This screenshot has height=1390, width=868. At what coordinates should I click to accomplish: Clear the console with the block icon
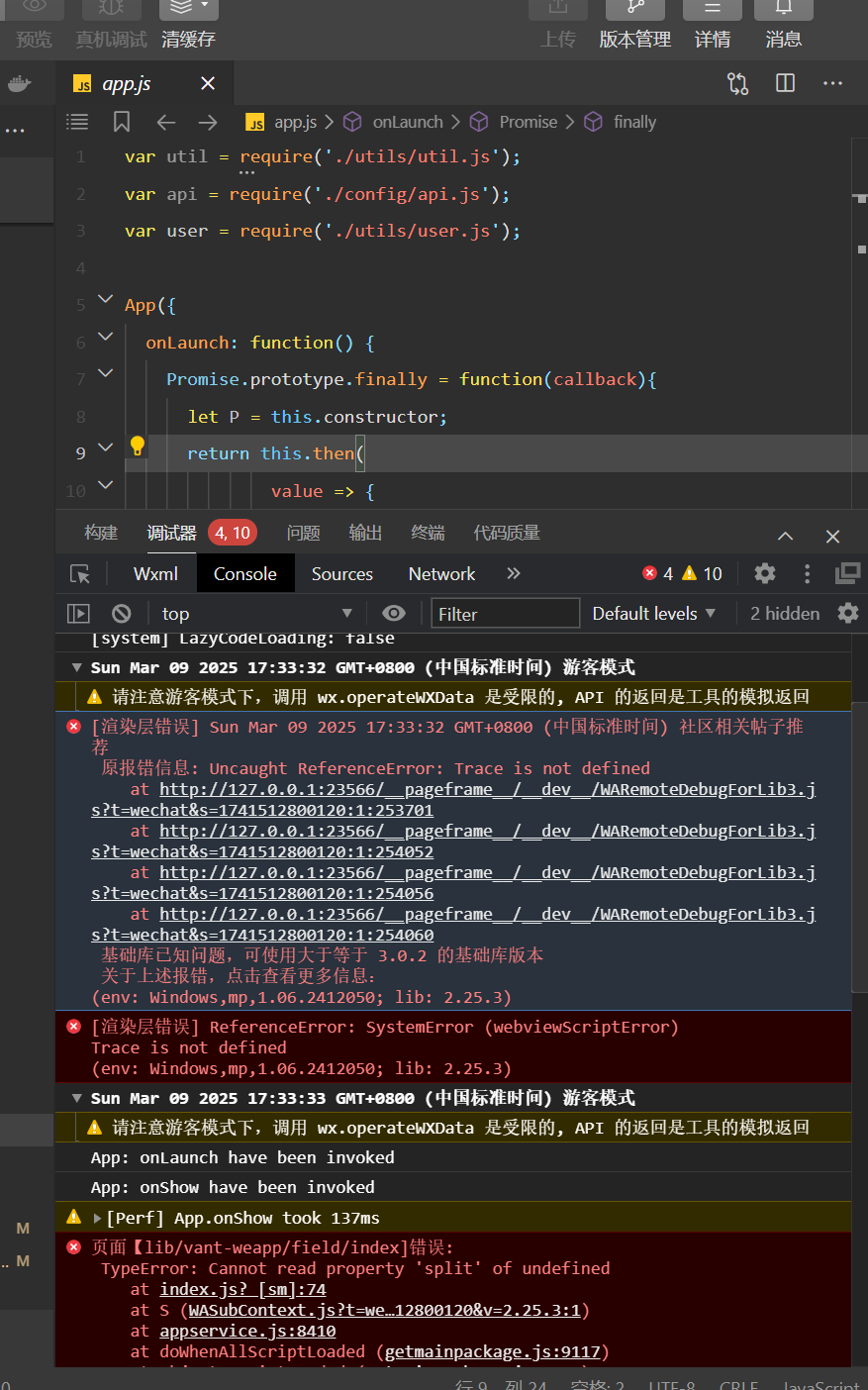[x=121, y=614]
